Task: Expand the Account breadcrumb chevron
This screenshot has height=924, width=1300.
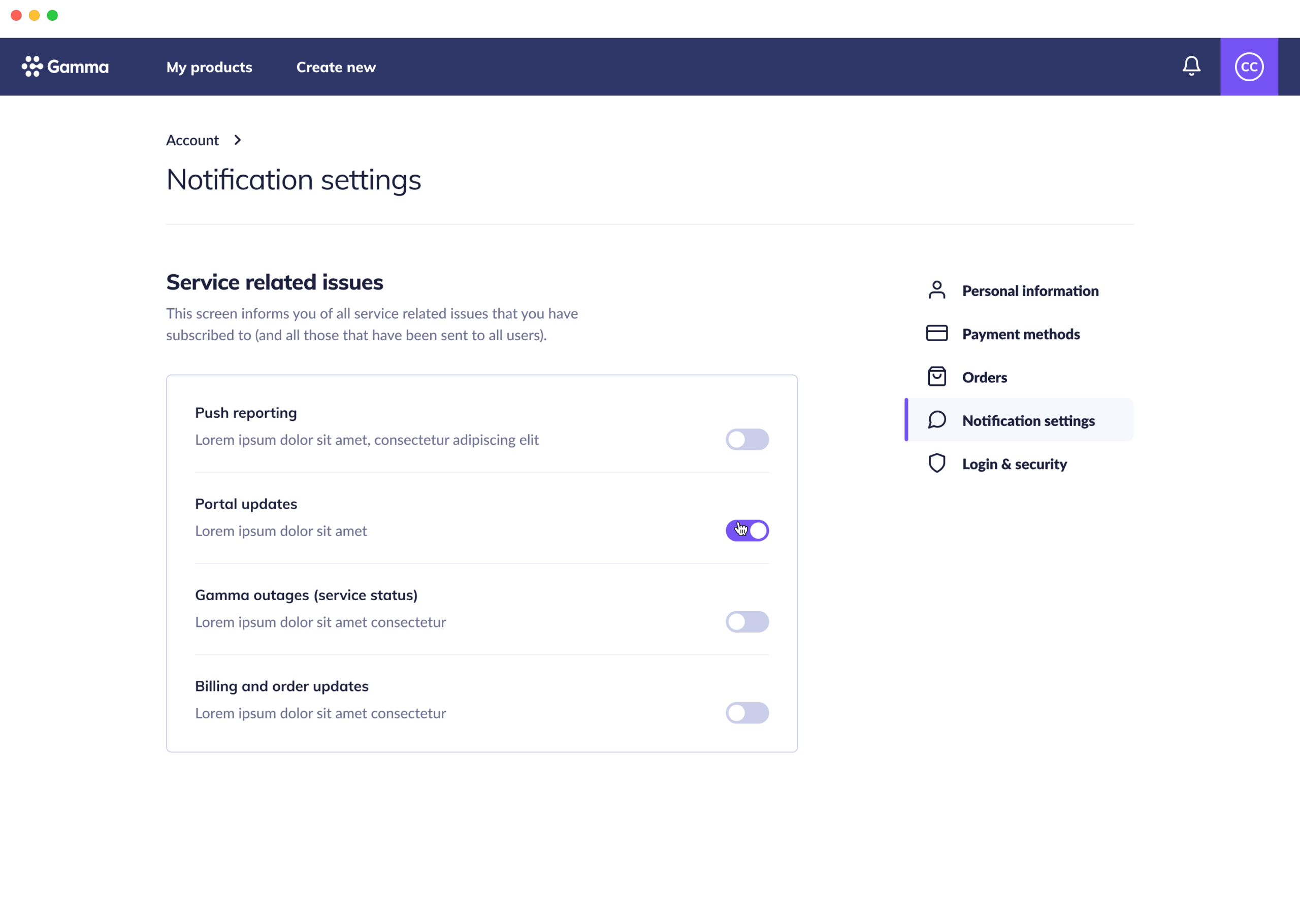Action: coord(237,140)
